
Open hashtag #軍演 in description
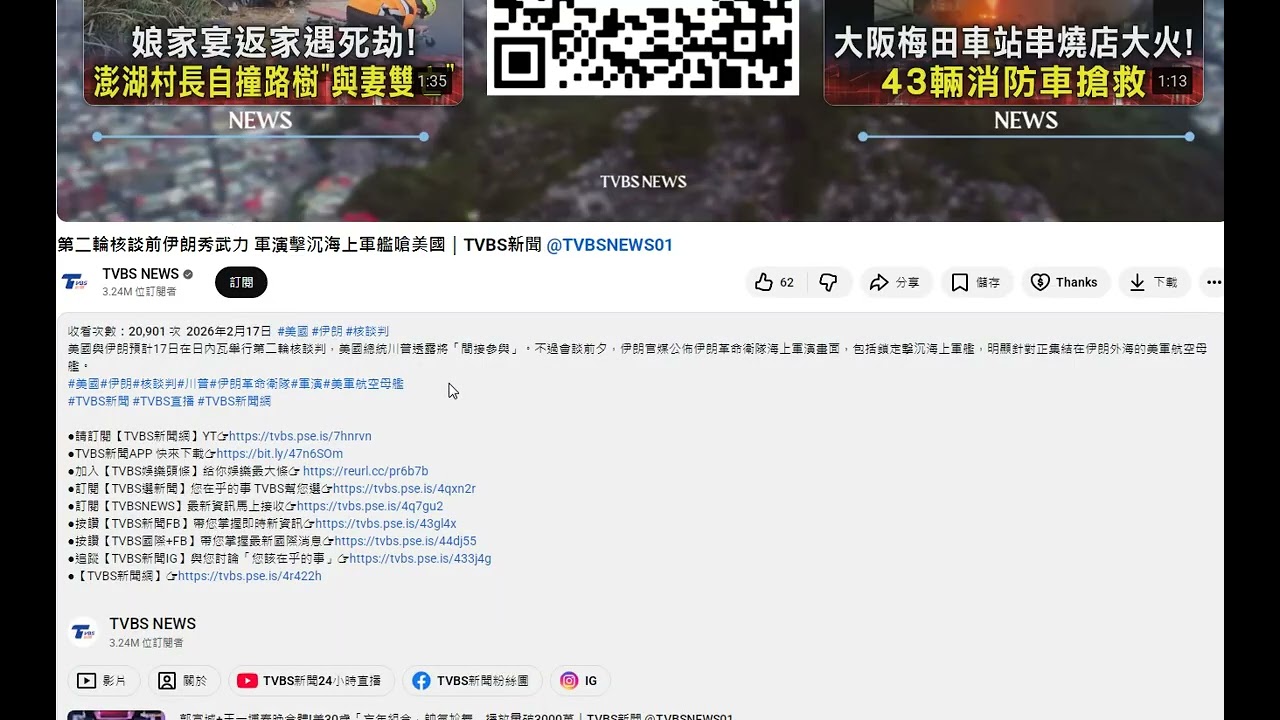tap(306, 384)
